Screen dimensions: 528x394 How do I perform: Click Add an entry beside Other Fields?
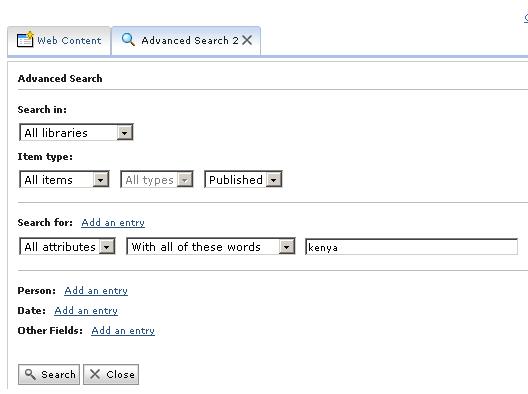123,331
